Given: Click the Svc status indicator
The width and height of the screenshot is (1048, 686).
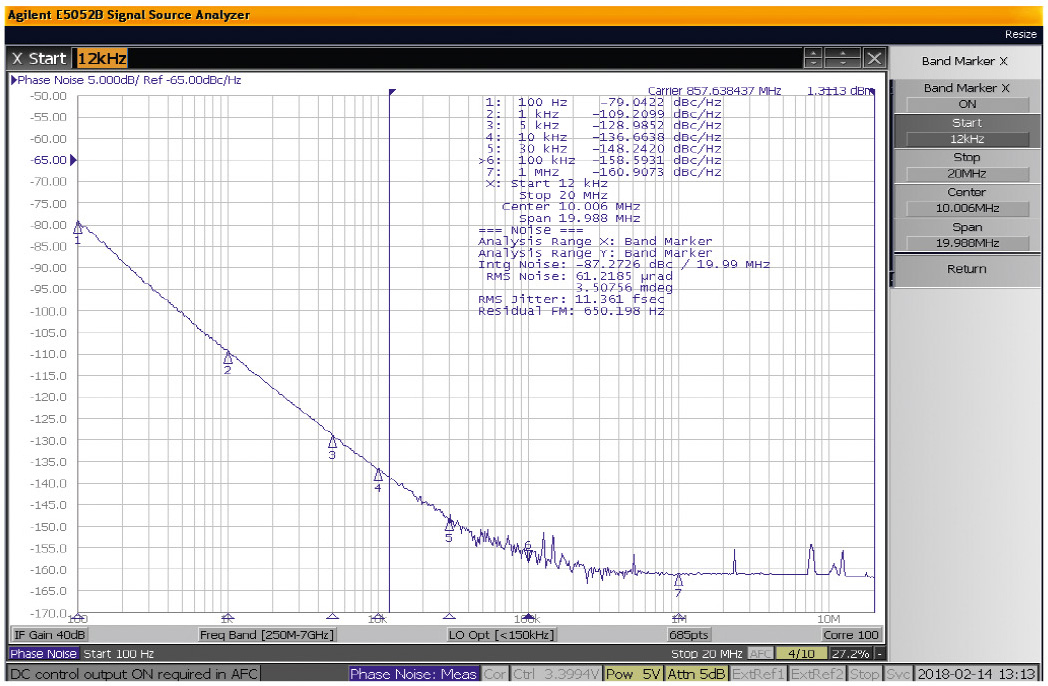Looking at the screenshot, I should coord(898,674).
